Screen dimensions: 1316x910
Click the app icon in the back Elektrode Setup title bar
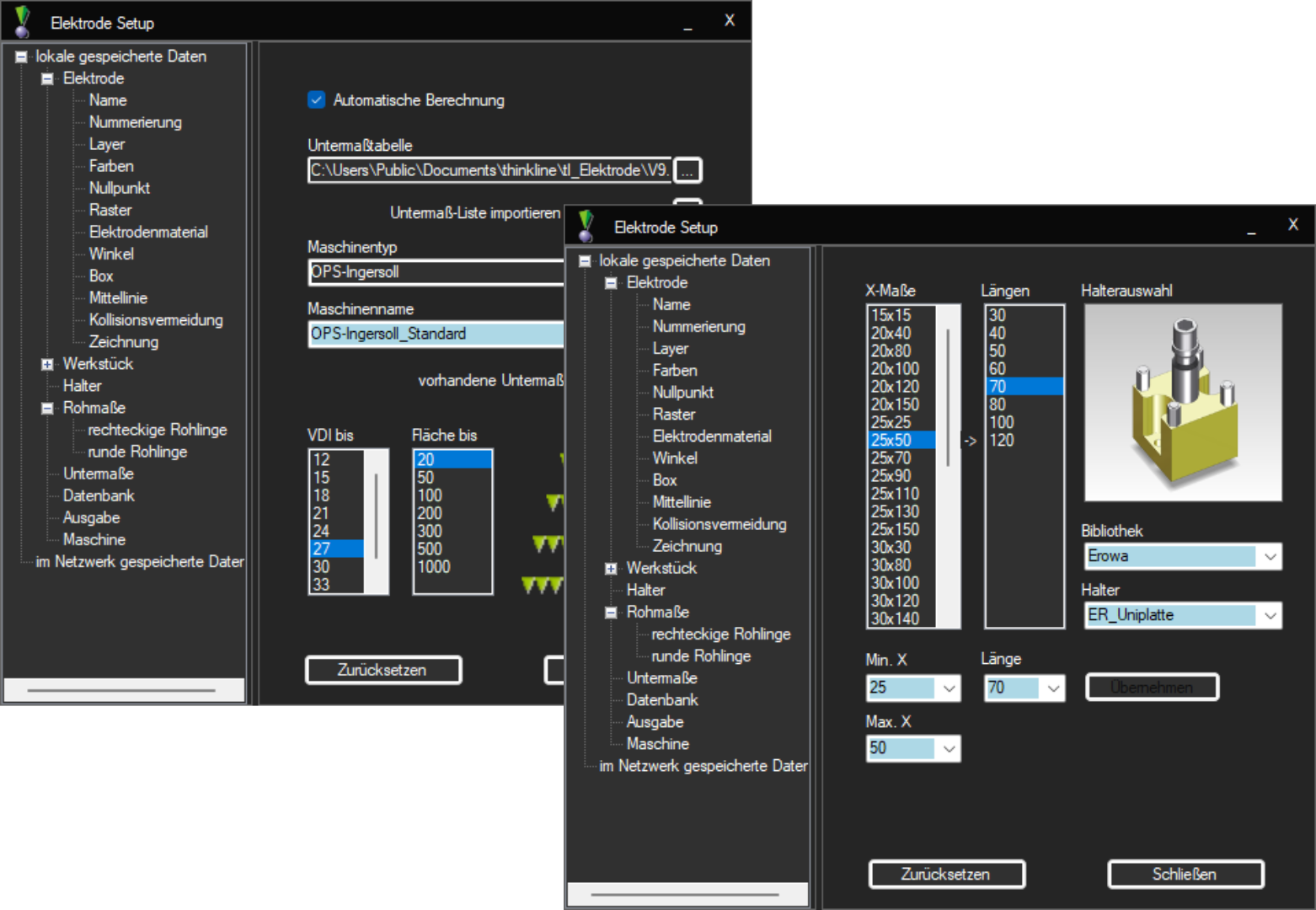23,23
